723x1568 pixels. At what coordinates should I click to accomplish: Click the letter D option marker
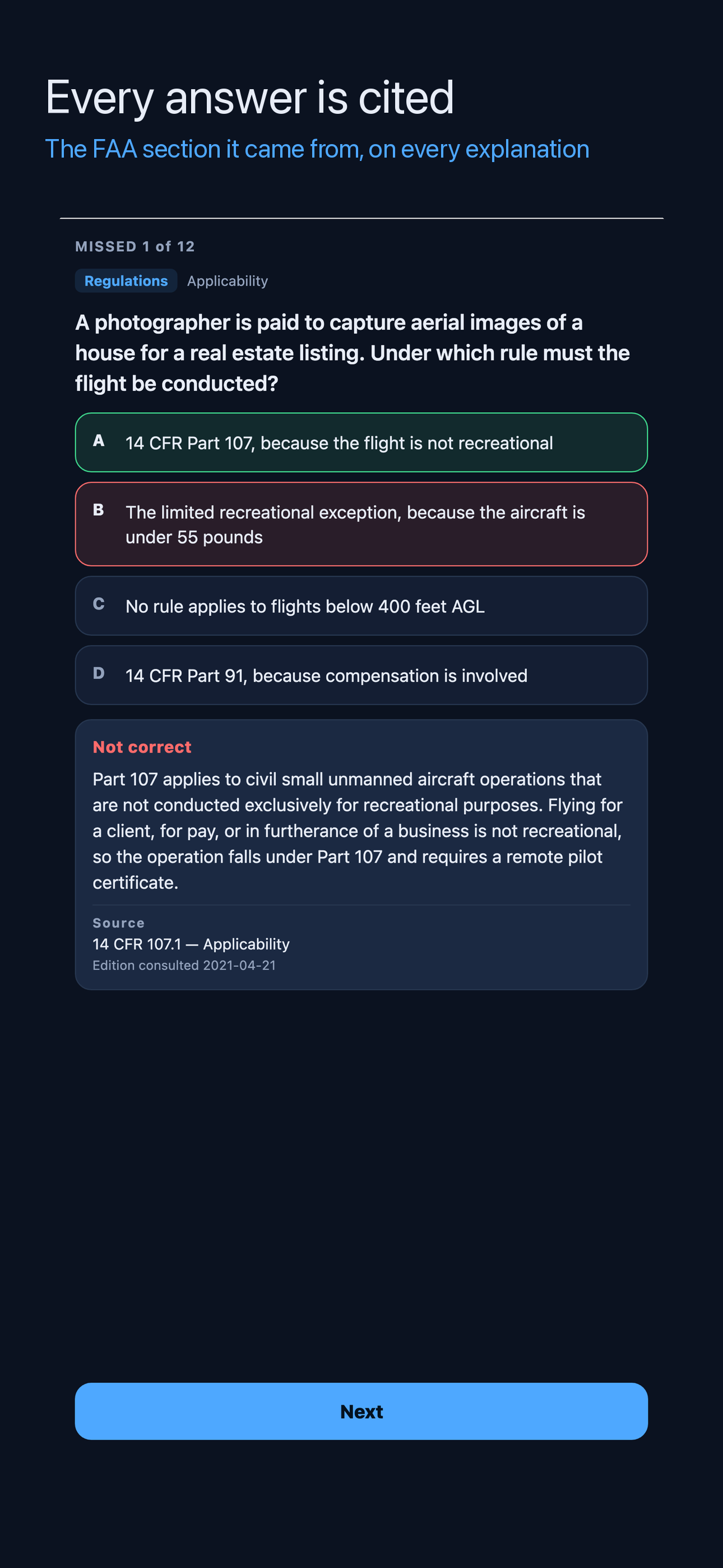pyautogui.click(x=99, y=673)
